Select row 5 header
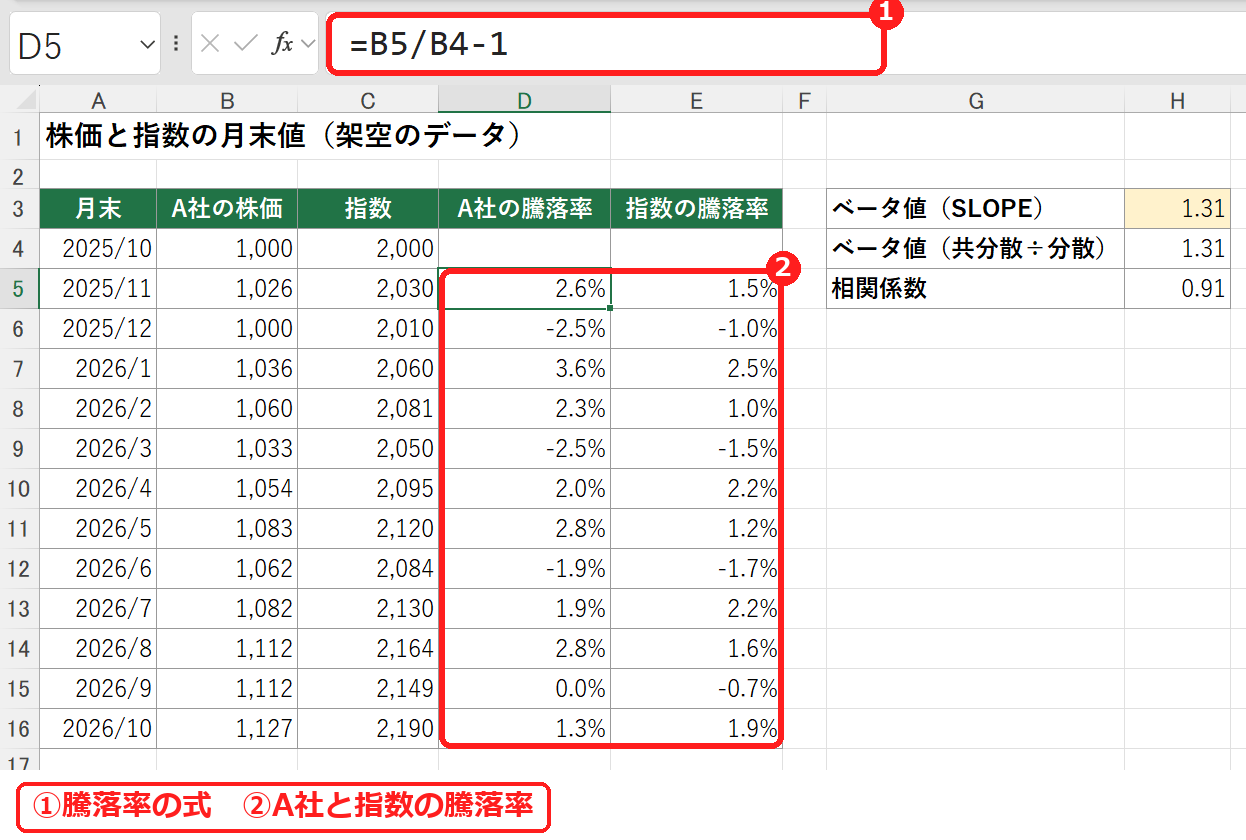This screenshot has width=1246, height=840. [20, 289]
